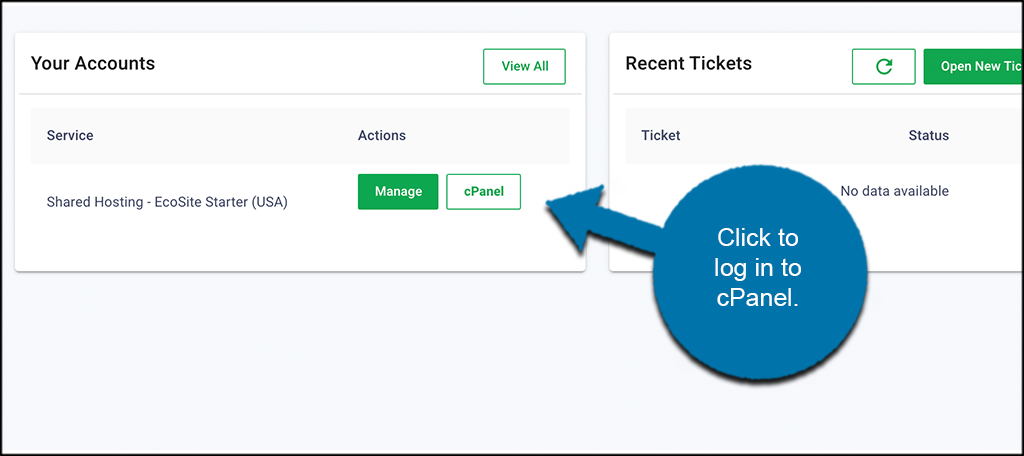Screen dimensions: 1024x456
Task: Click the refresh tickets icon
Action: point(883,66)
